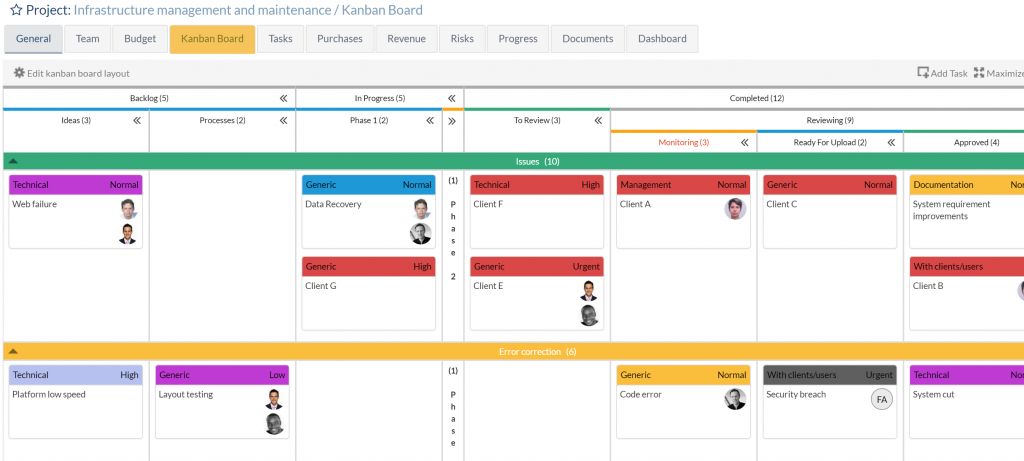This screenshot has width=1024, height=461.
Task: Click the gear icon for Edit kanban board layout
Action: click(19, 73)
